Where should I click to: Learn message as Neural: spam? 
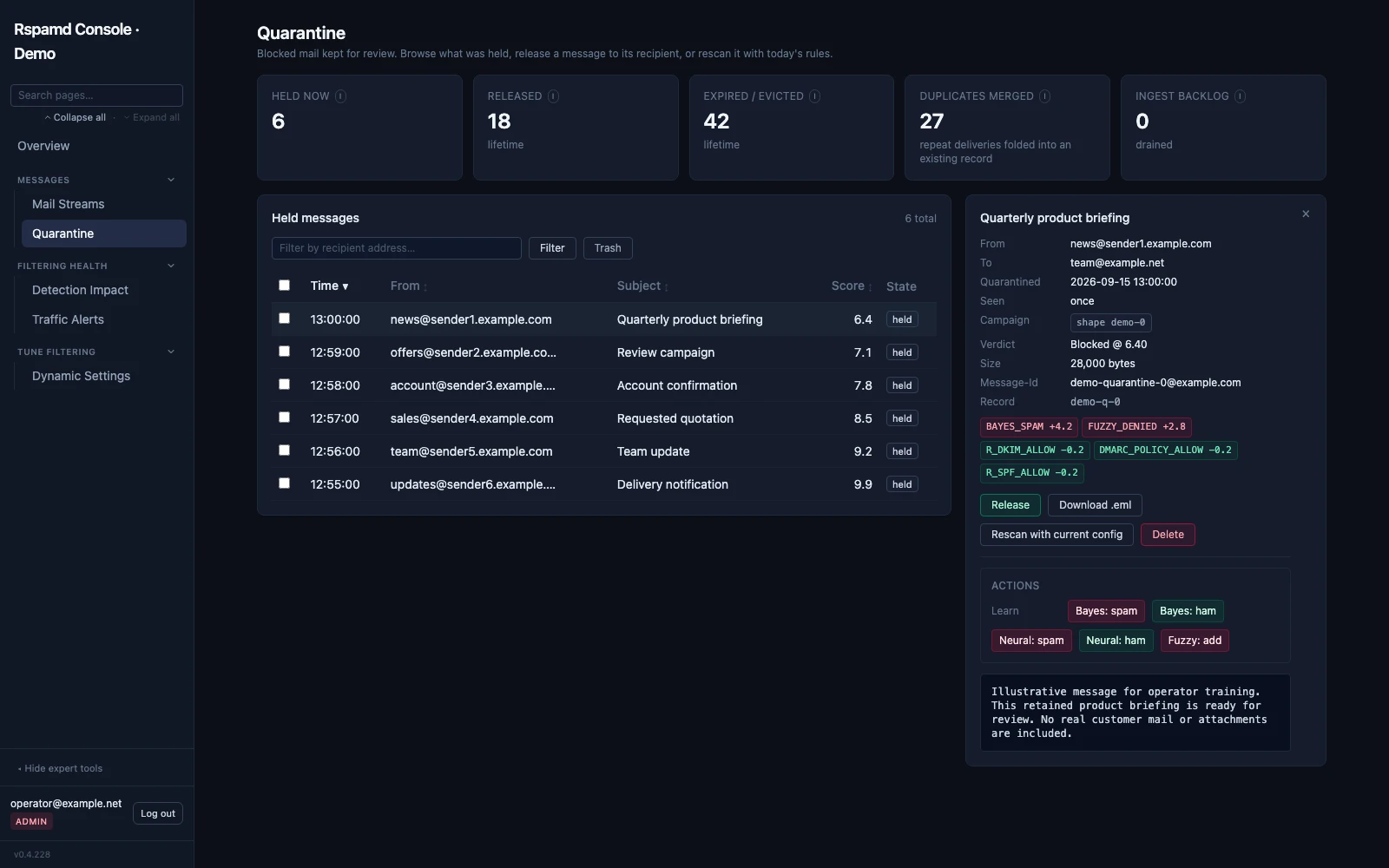1031,641
